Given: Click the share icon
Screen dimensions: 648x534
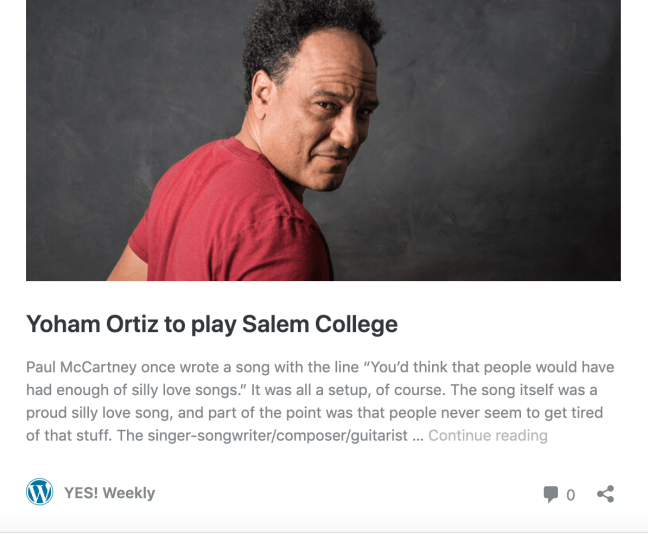Looking at the screenshot, I should (x=605, y=494).
